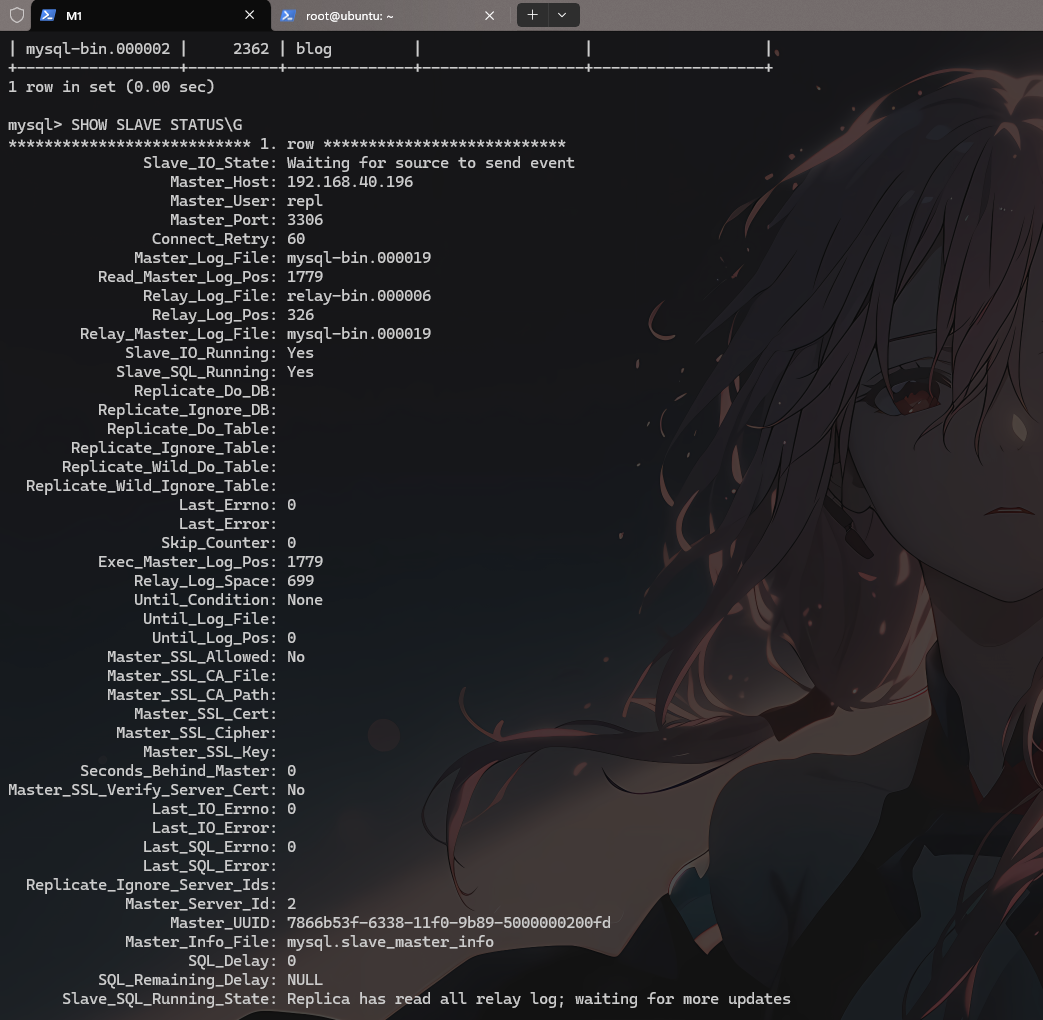This screenshot has height=1020, width=1043.
Task: Click the PowerShell icon on root@ubuntu tab
Action: tap(287, 15)
